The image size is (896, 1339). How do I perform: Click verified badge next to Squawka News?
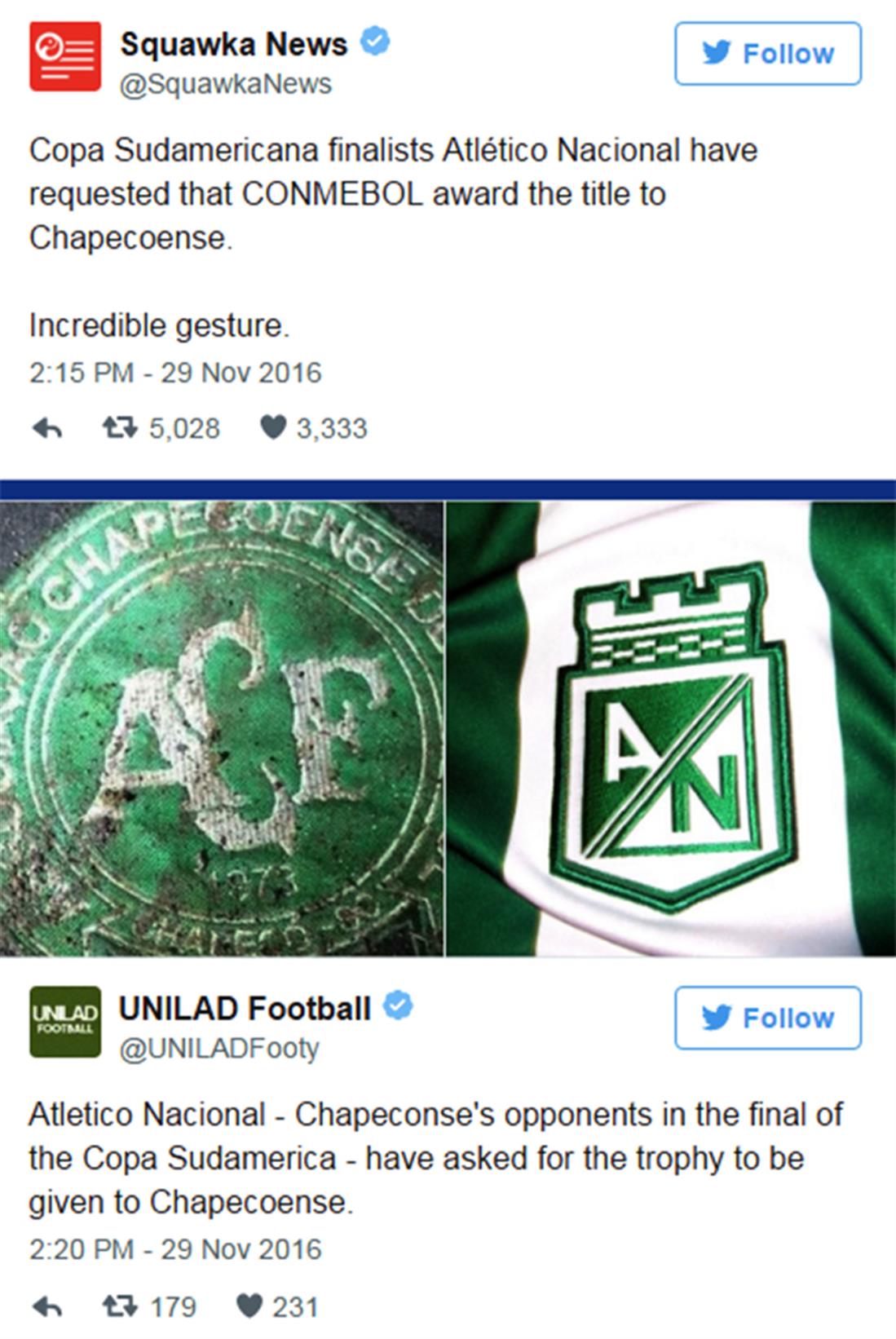coord(375,41)
